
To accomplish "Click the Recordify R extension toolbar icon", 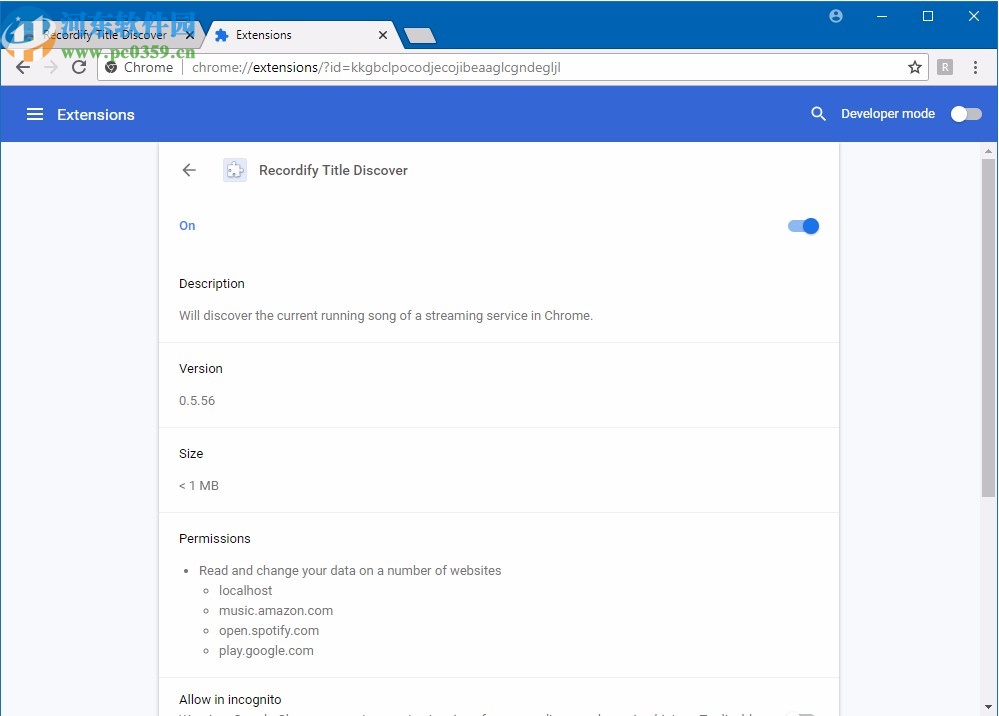I will [945, 67].
